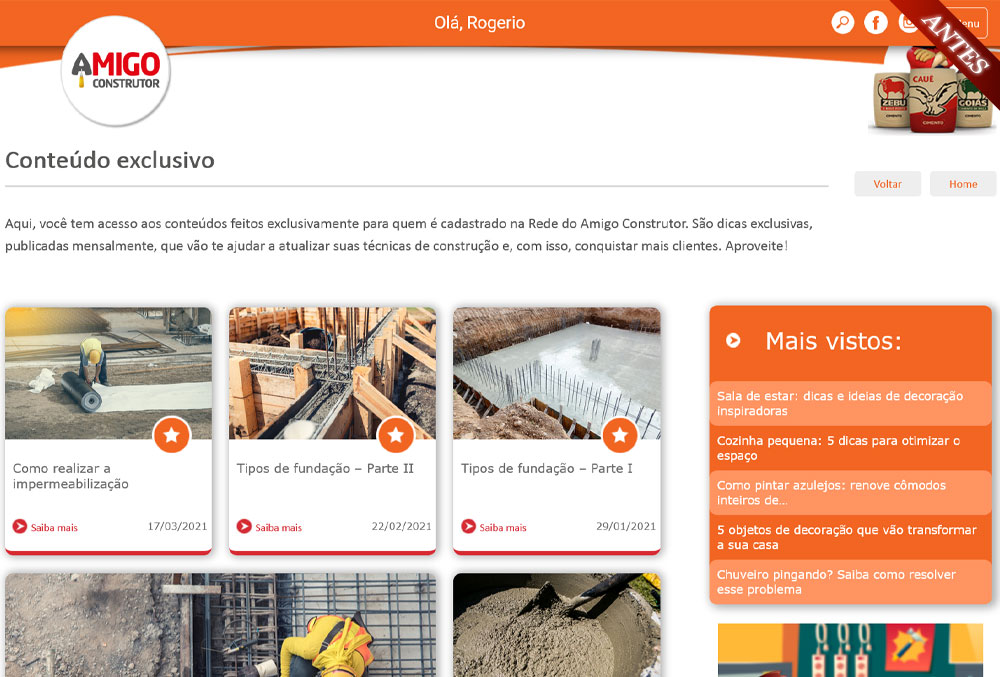Open Sala de estar decoração article
The width and height of the screenshot is (1000, 677).
850,404
